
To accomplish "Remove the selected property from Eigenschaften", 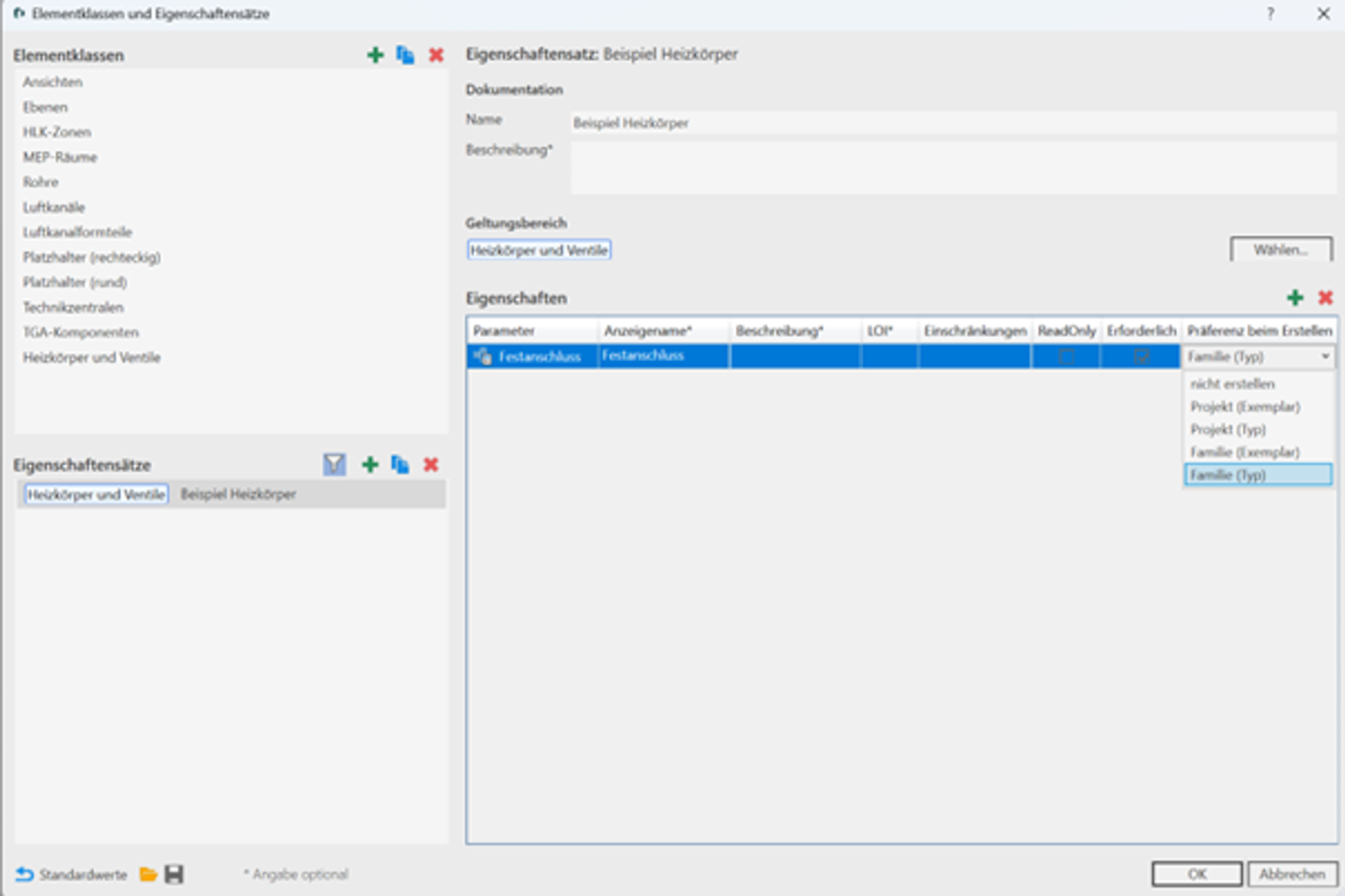I will coord(1325,298).
